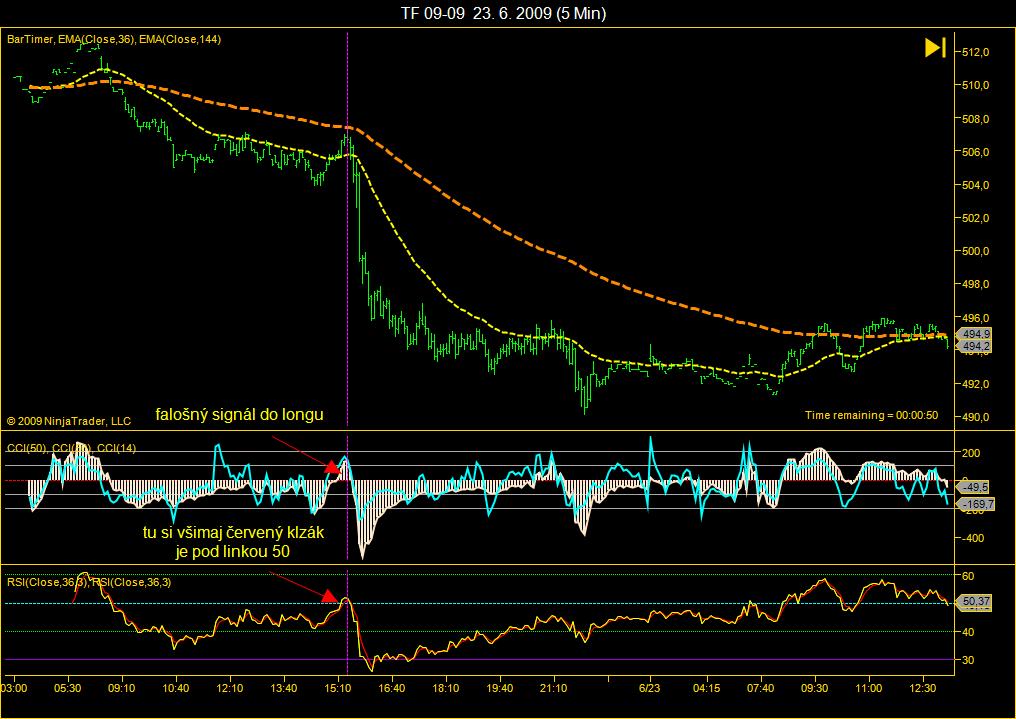Click the 40 level on the RSI axis

pyautogui.click(x=968, y=632)
